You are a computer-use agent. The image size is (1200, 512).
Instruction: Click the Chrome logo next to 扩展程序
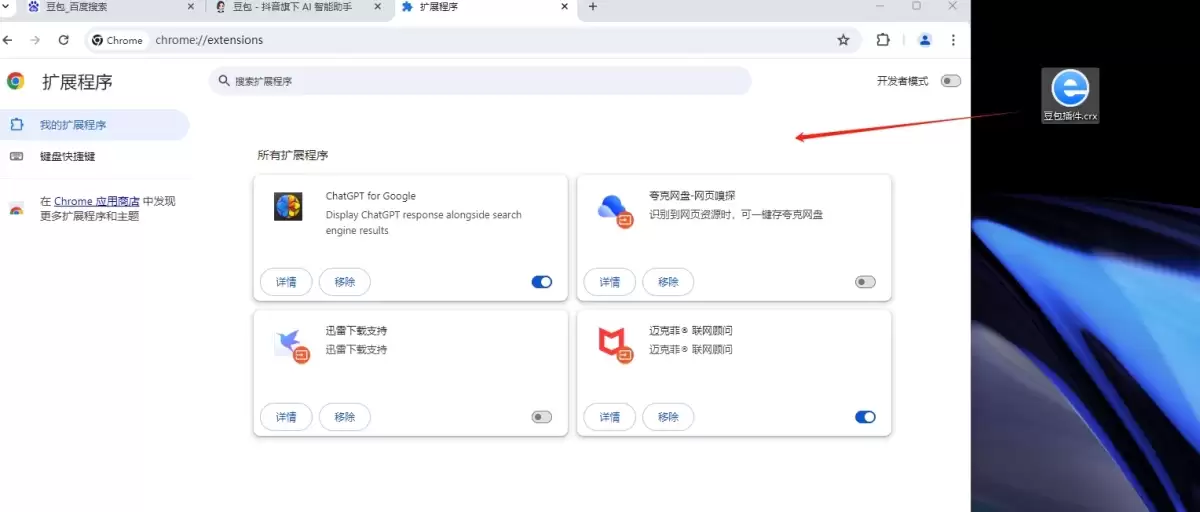pos(15,81)
